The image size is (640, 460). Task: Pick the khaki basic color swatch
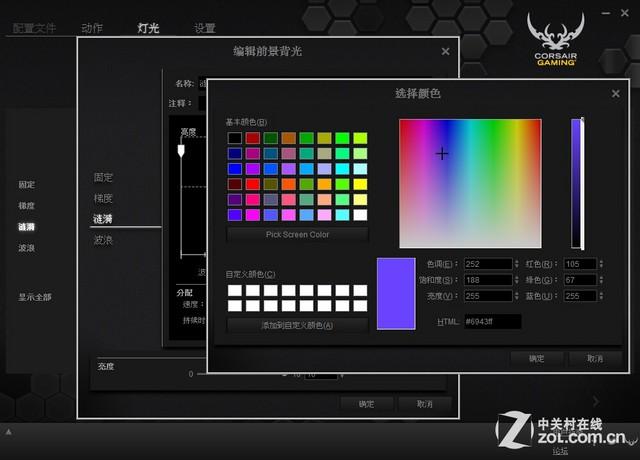pyautogui.click(x=324, y=153)
